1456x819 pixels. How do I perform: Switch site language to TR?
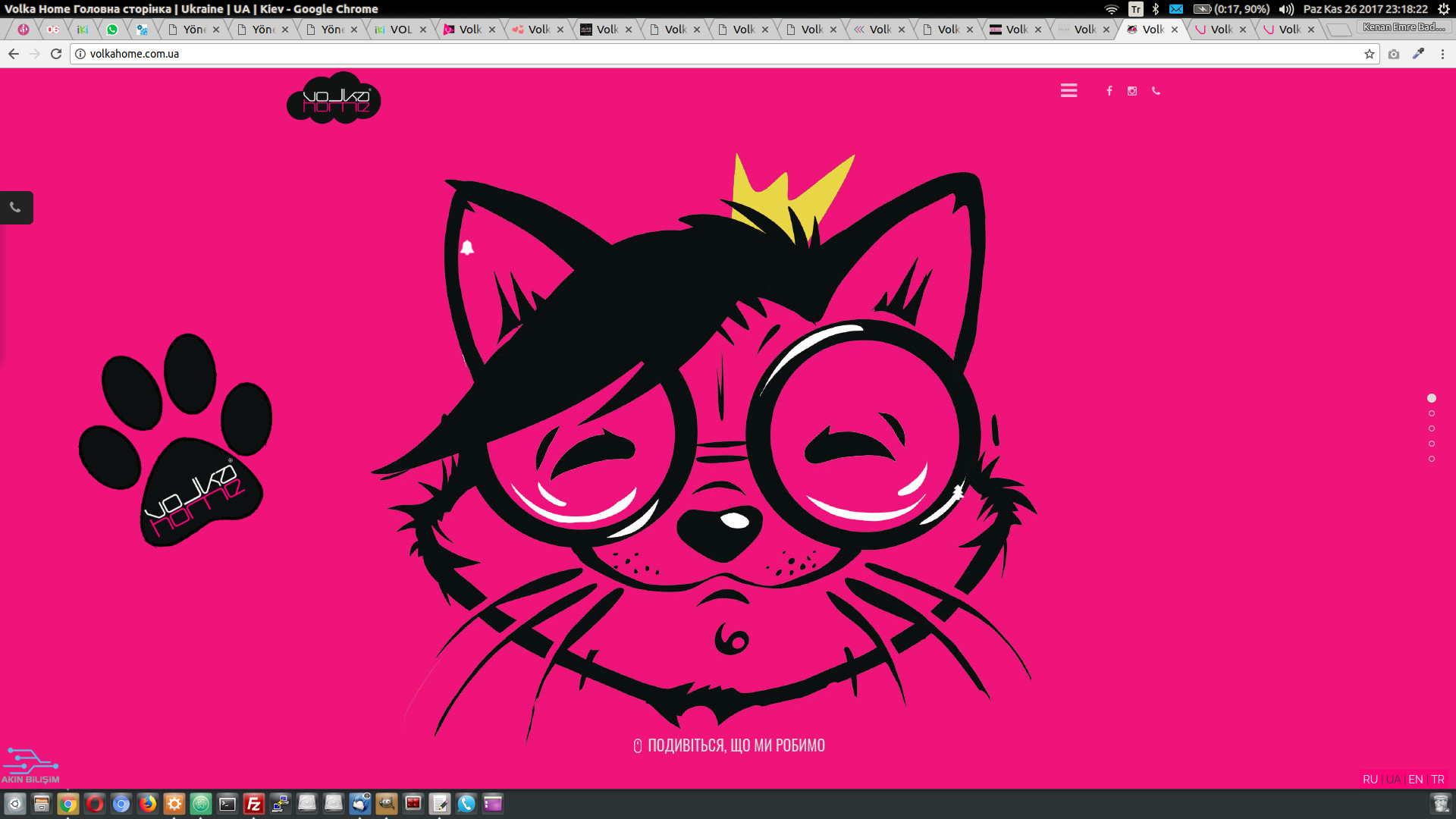[1438, 780]
